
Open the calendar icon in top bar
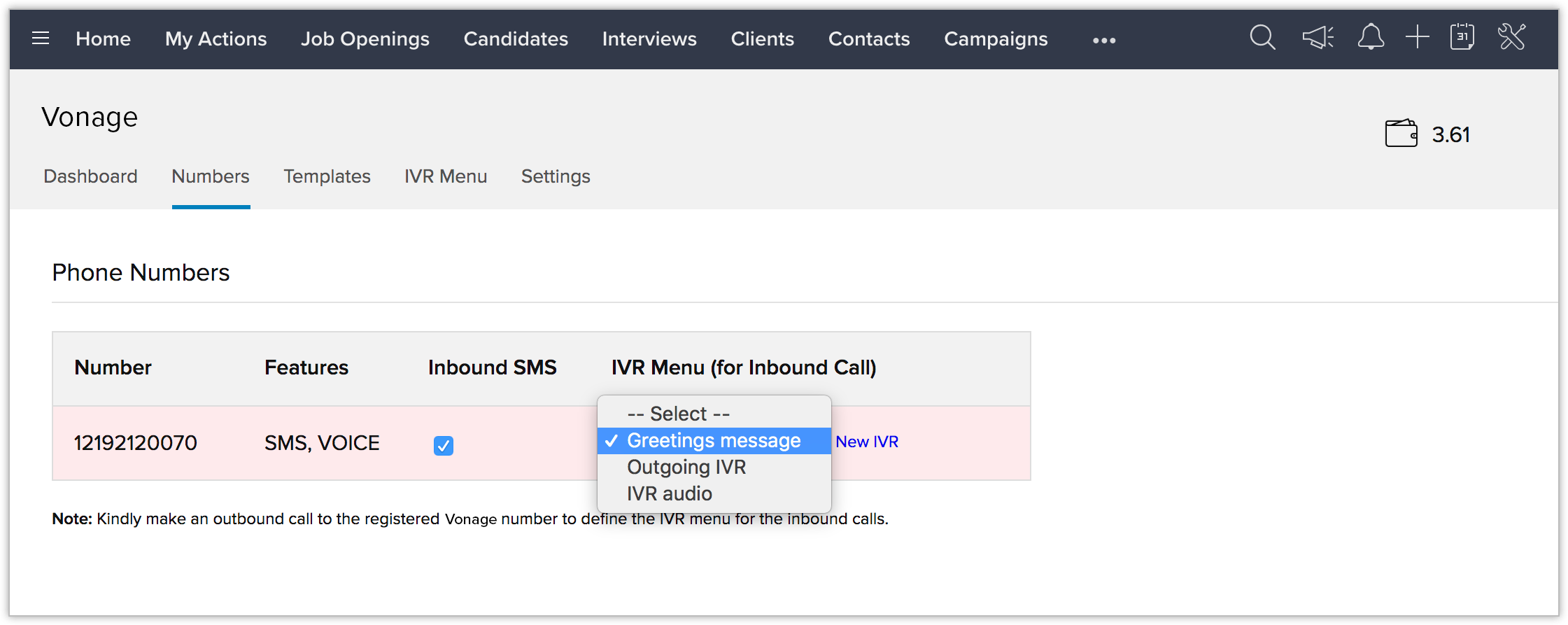point(1462,37)
